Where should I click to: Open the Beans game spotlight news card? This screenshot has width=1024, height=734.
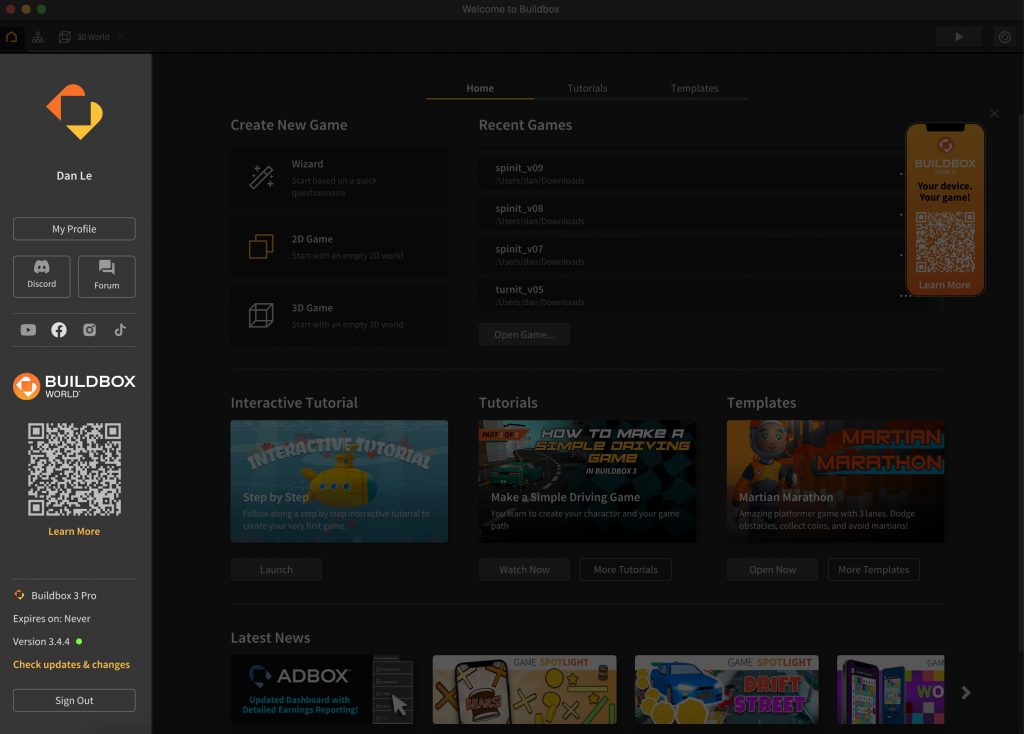click(524, 690)
